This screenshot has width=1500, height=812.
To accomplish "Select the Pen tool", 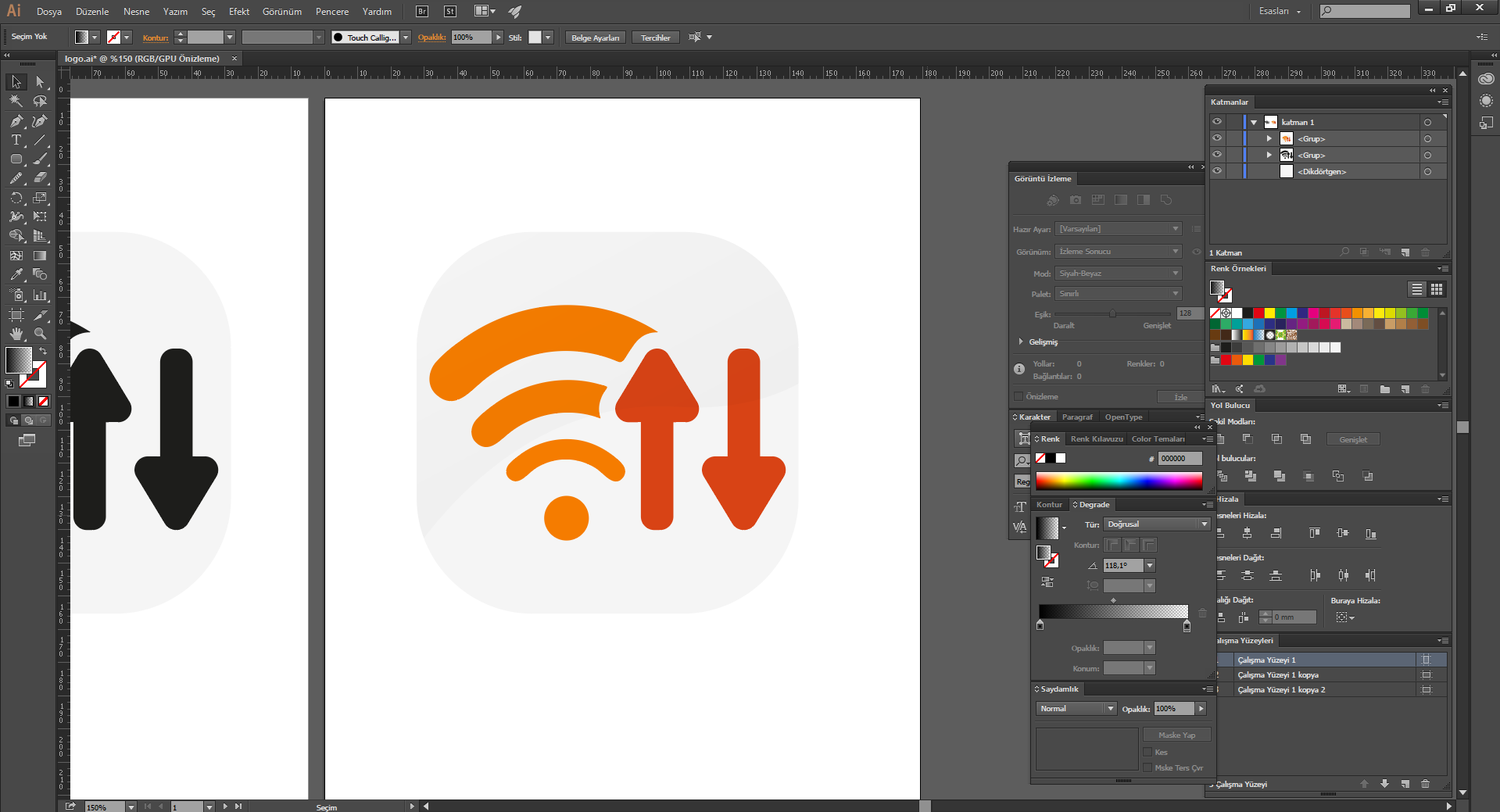I will 16,121.
